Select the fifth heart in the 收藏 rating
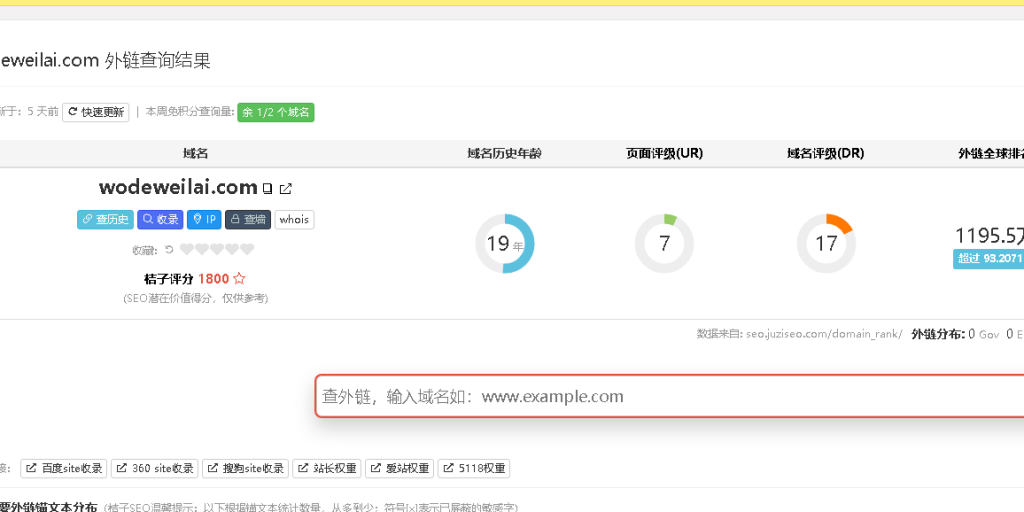The image size is (1024, 512). point(247,249)
